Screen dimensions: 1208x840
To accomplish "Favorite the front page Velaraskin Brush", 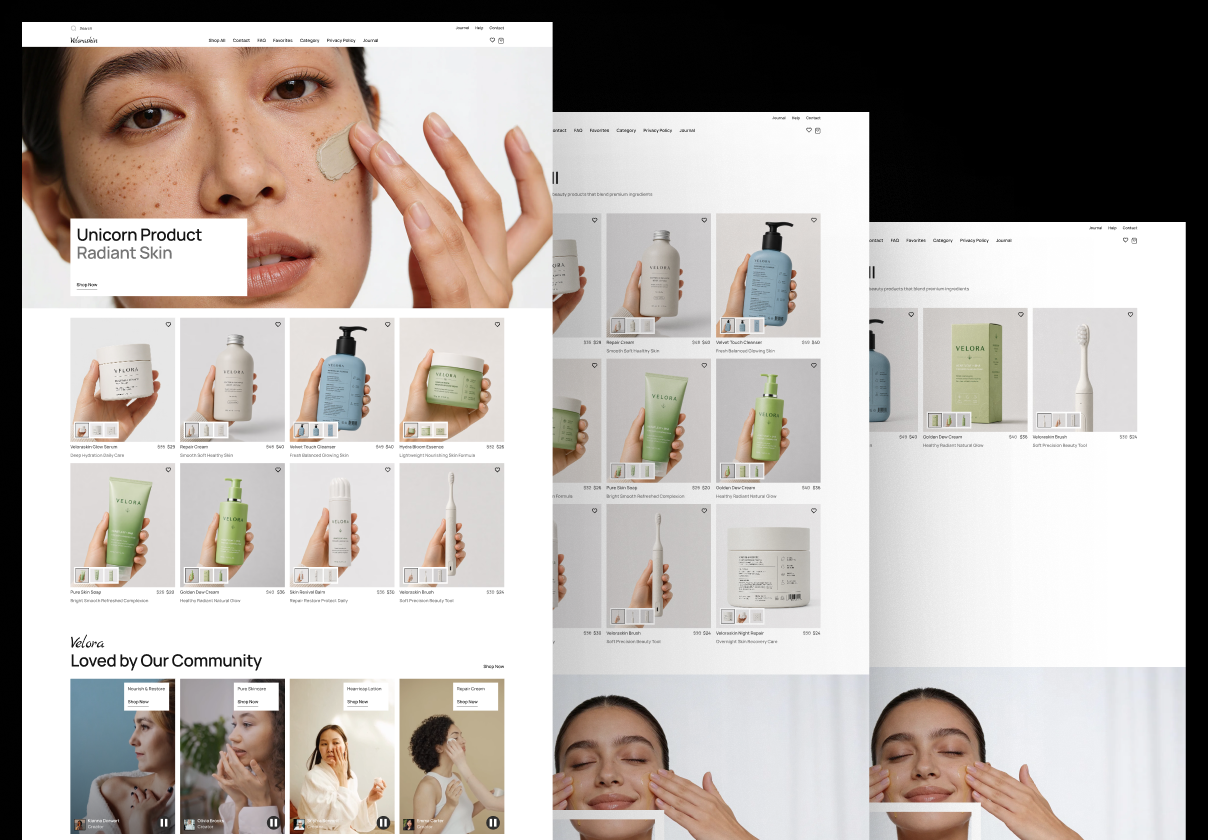I will point(498,470).
